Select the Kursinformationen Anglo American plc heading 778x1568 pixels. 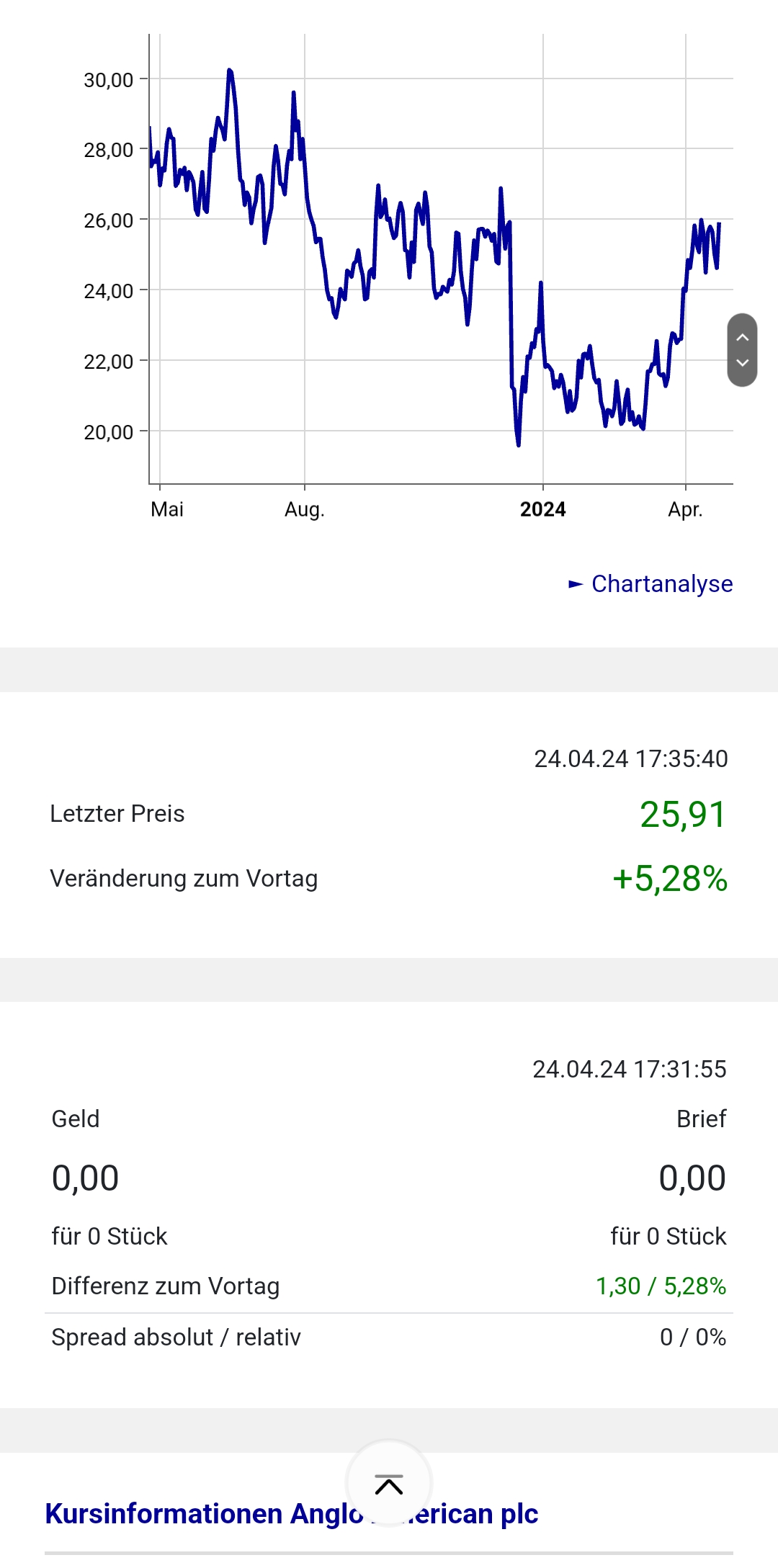pos(291,1514)
